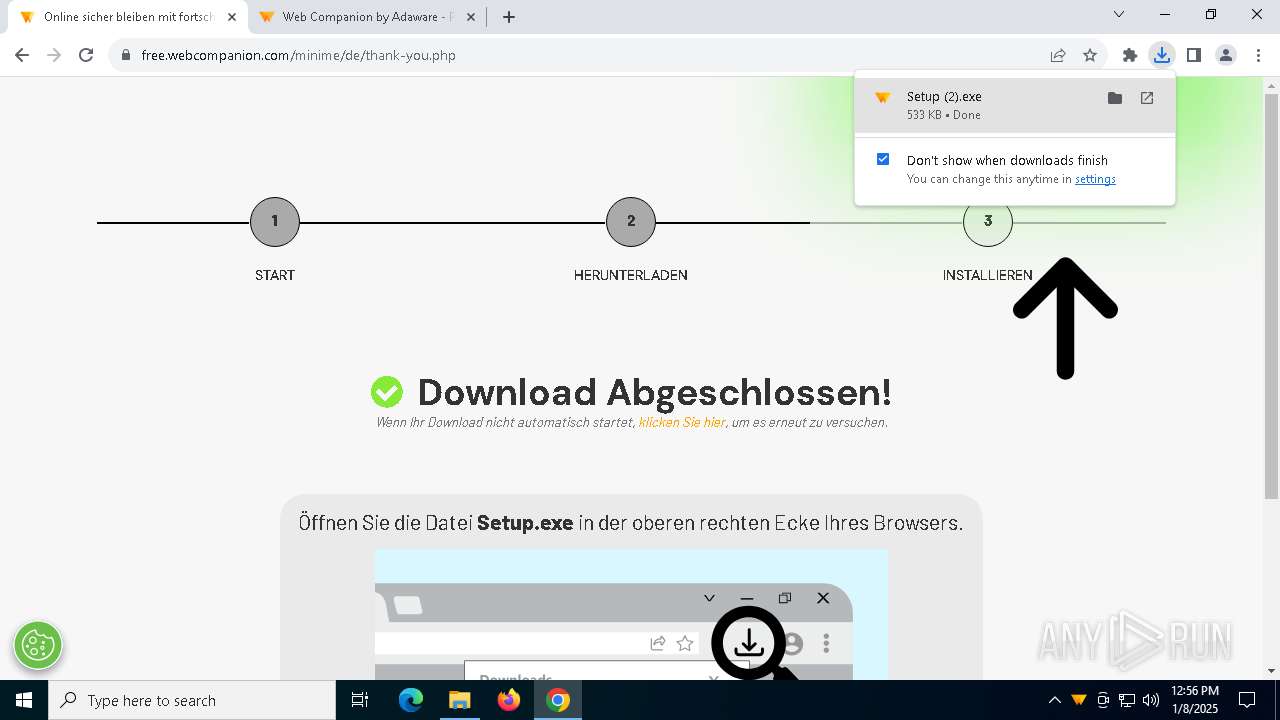Open Web Companion tray icon
The width and height of the screenshot is (1280, 720).
coord(1078,700)
